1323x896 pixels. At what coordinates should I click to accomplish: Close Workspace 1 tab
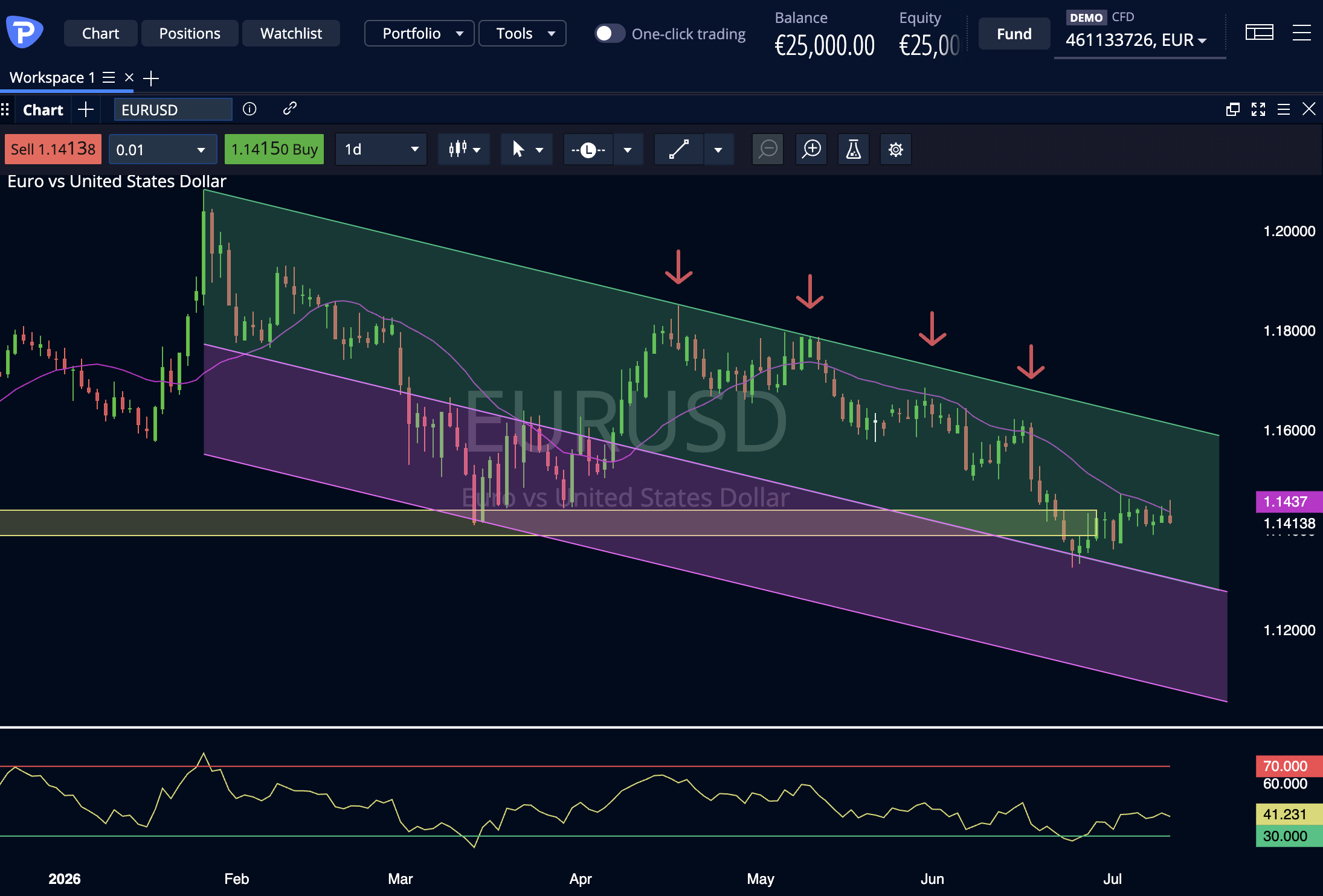(129, 77)
